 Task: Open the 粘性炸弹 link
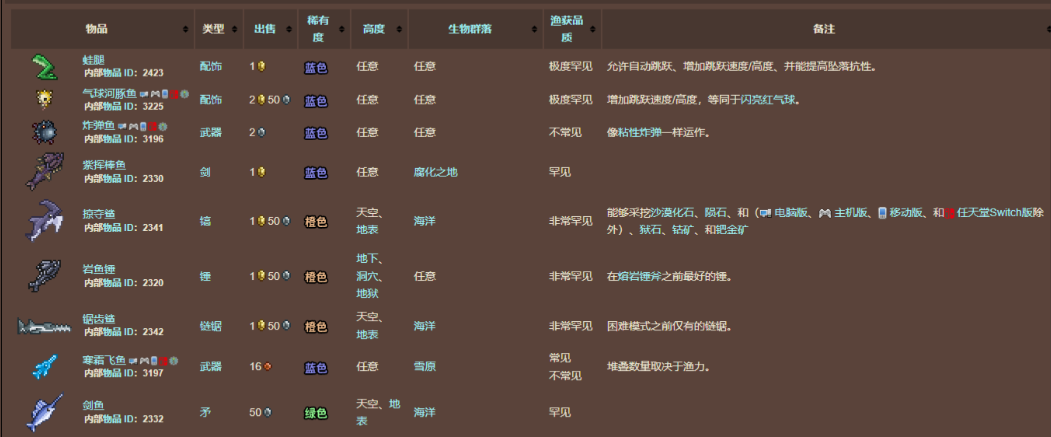(x=640, y=133)
